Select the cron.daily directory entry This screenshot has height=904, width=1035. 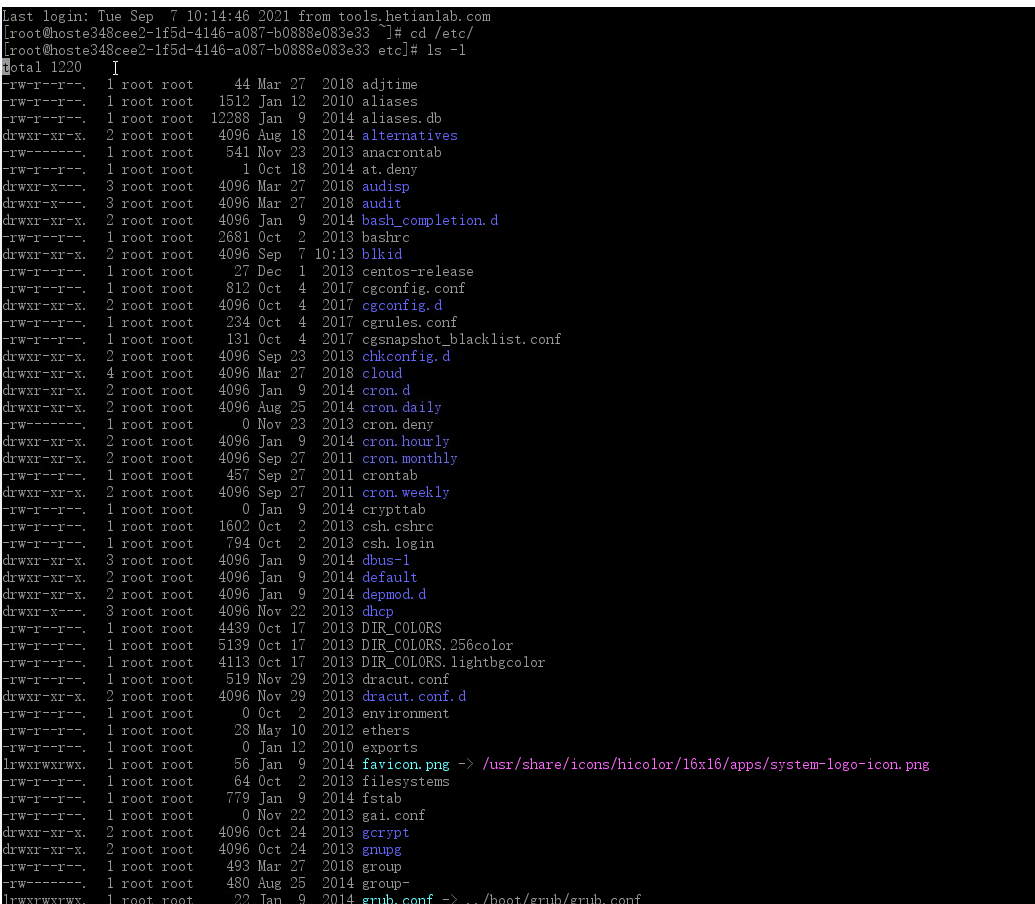click(401, 407)
